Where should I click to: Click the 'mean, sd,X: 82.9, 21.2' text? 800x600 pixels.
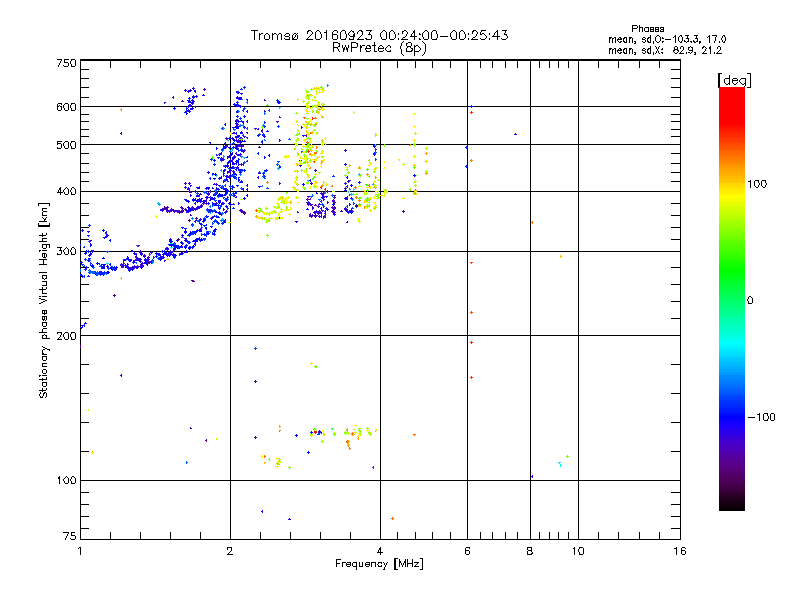tap(665, 51)
